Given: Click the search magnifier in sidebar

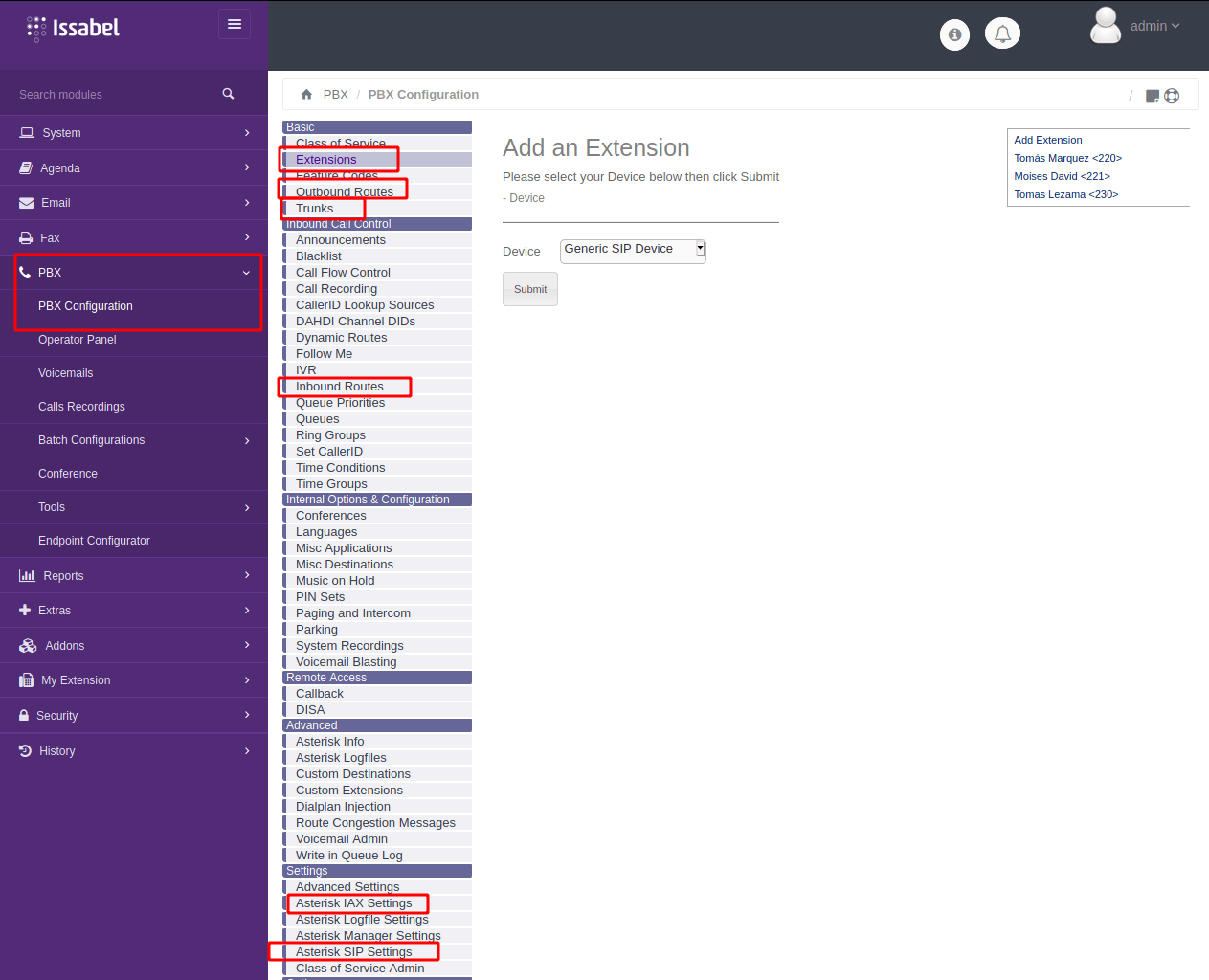Looking at the screenshot, I should tap(228, 94).
